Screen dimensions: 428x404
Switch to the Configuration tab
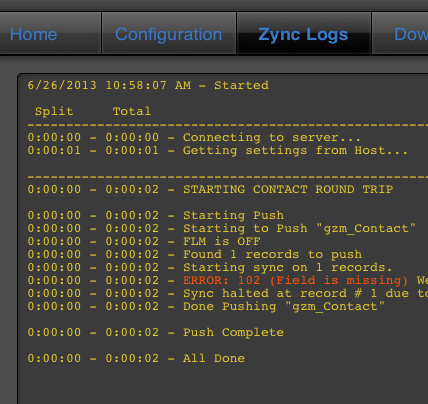tap(168, 34)
